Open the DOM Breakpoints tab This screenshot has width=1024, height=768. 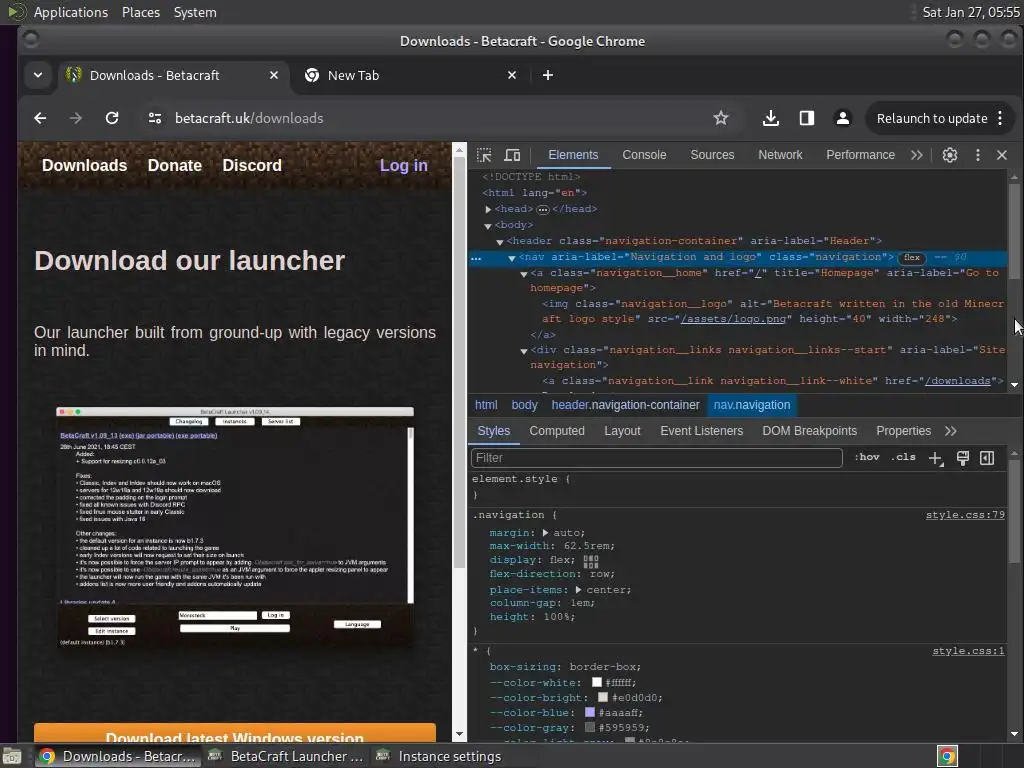809,431
